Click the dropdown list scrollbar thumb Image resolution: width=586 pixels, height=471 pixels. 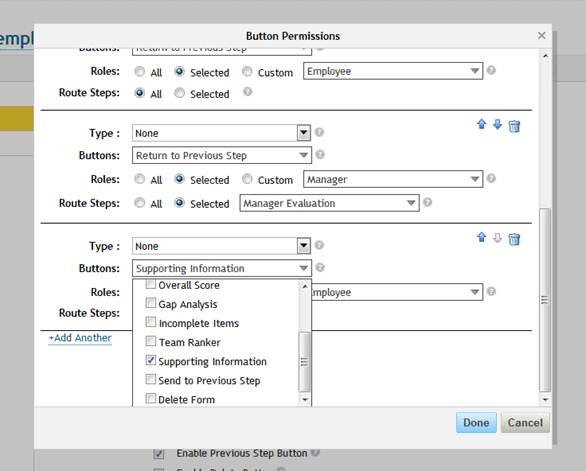click(305, 362)
